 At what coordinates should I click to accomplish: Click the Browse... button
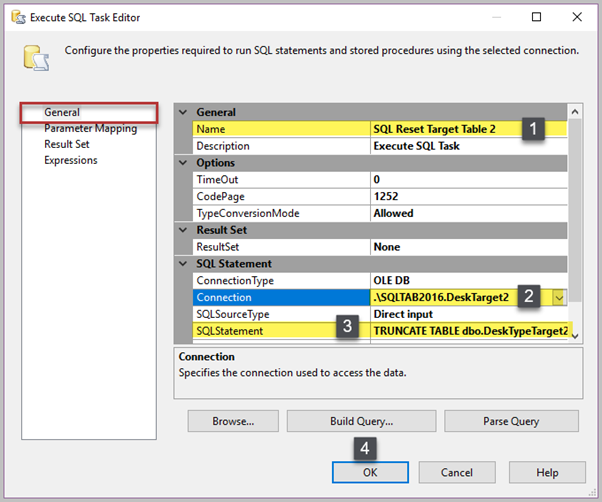[x=233, y=421]
